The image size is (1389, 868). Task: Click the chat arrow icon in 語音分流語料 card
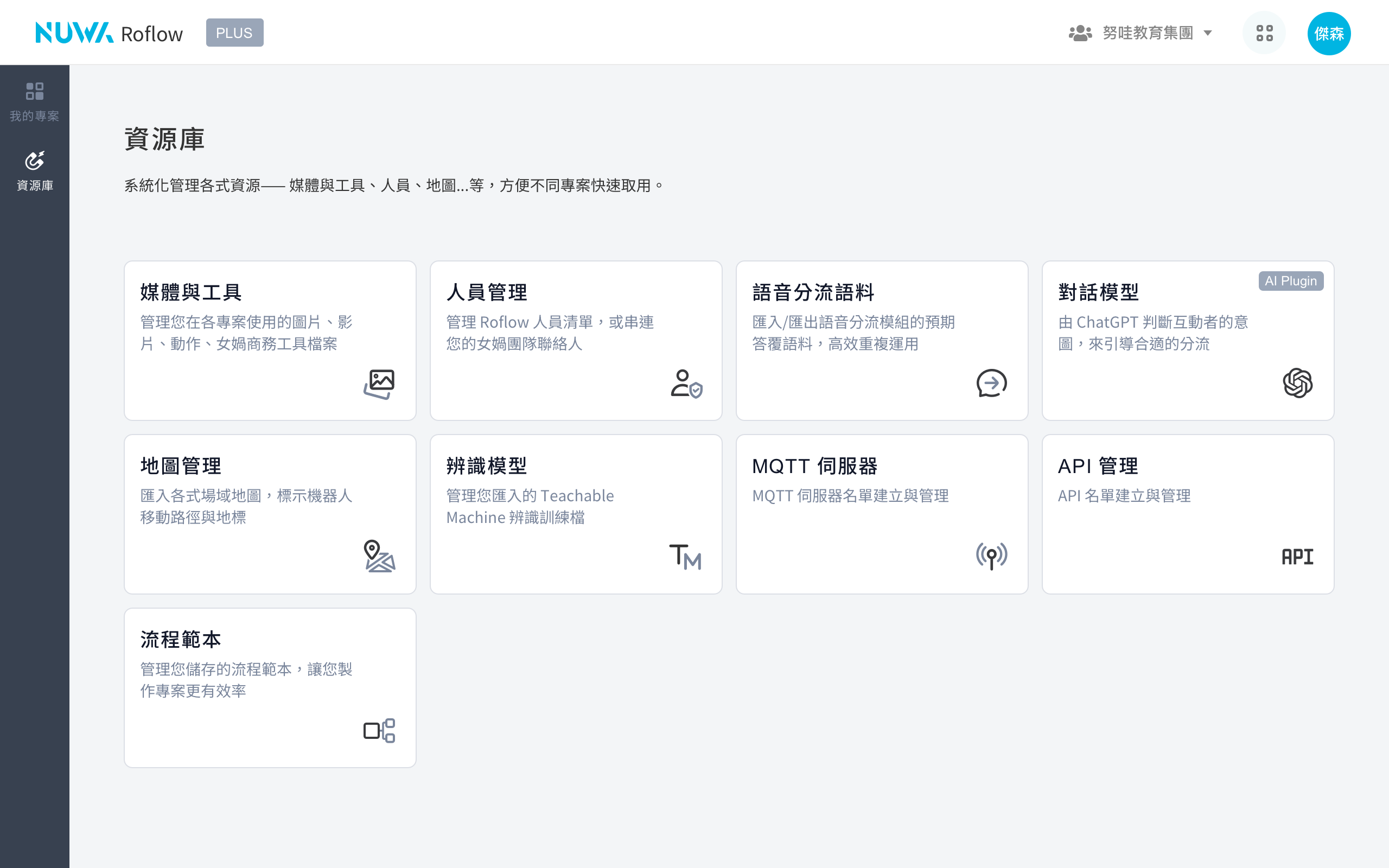[x=991, y=384]
